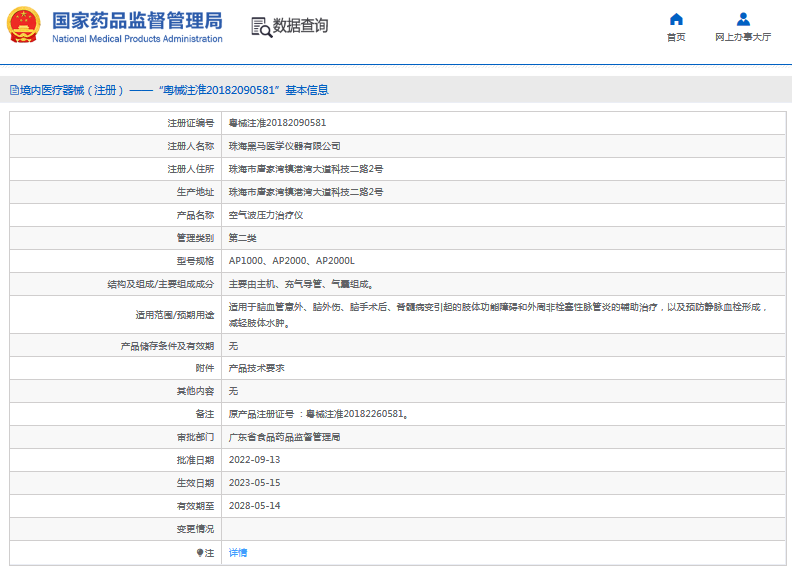This screenshot has width=792, height=574.
Task: Select the model value AP1000、AP2000、AP2000L
Action: 291,261
